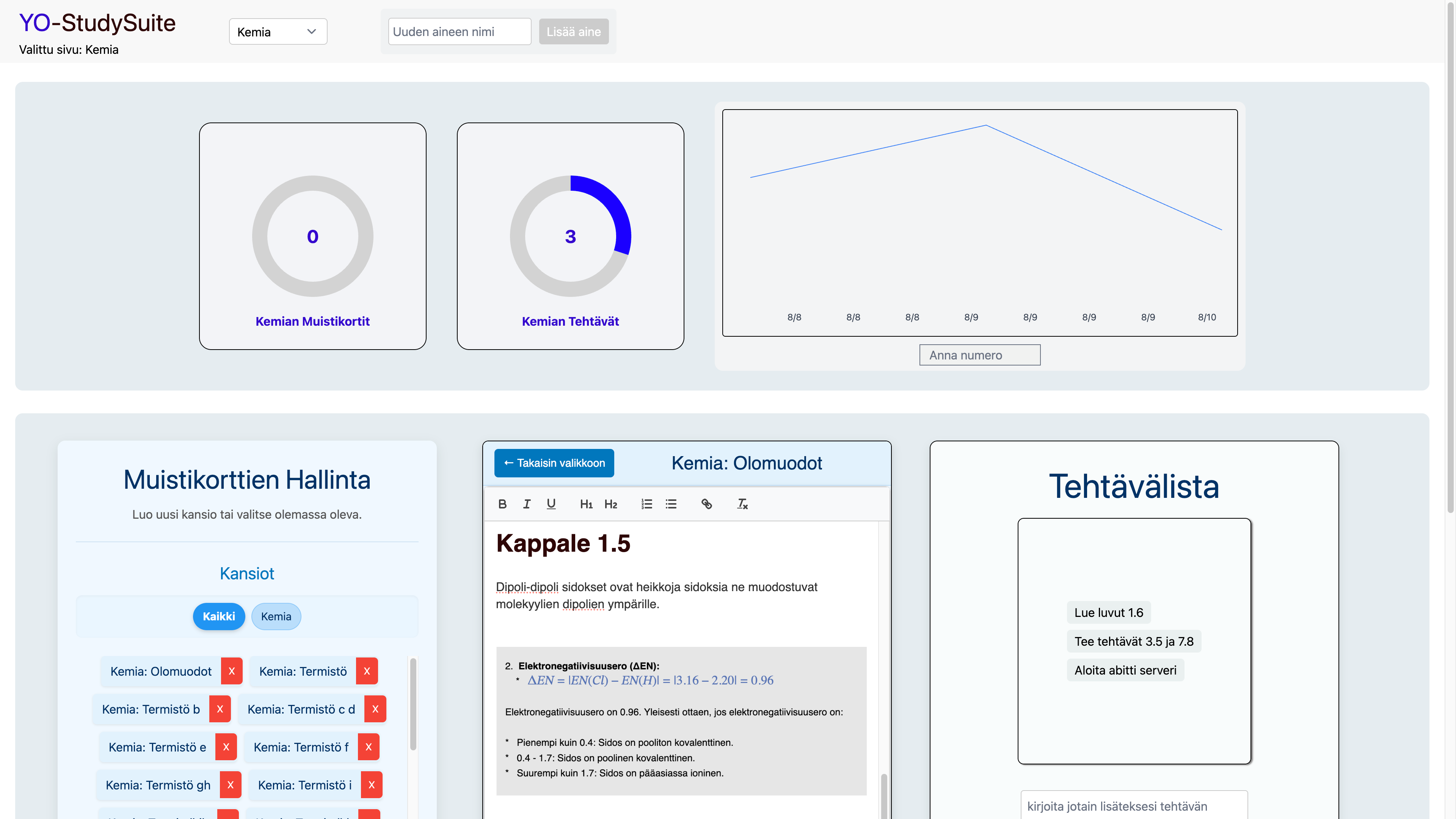
Task: Toggle bold formatting in editor toolbar
Action: (502, 504)
